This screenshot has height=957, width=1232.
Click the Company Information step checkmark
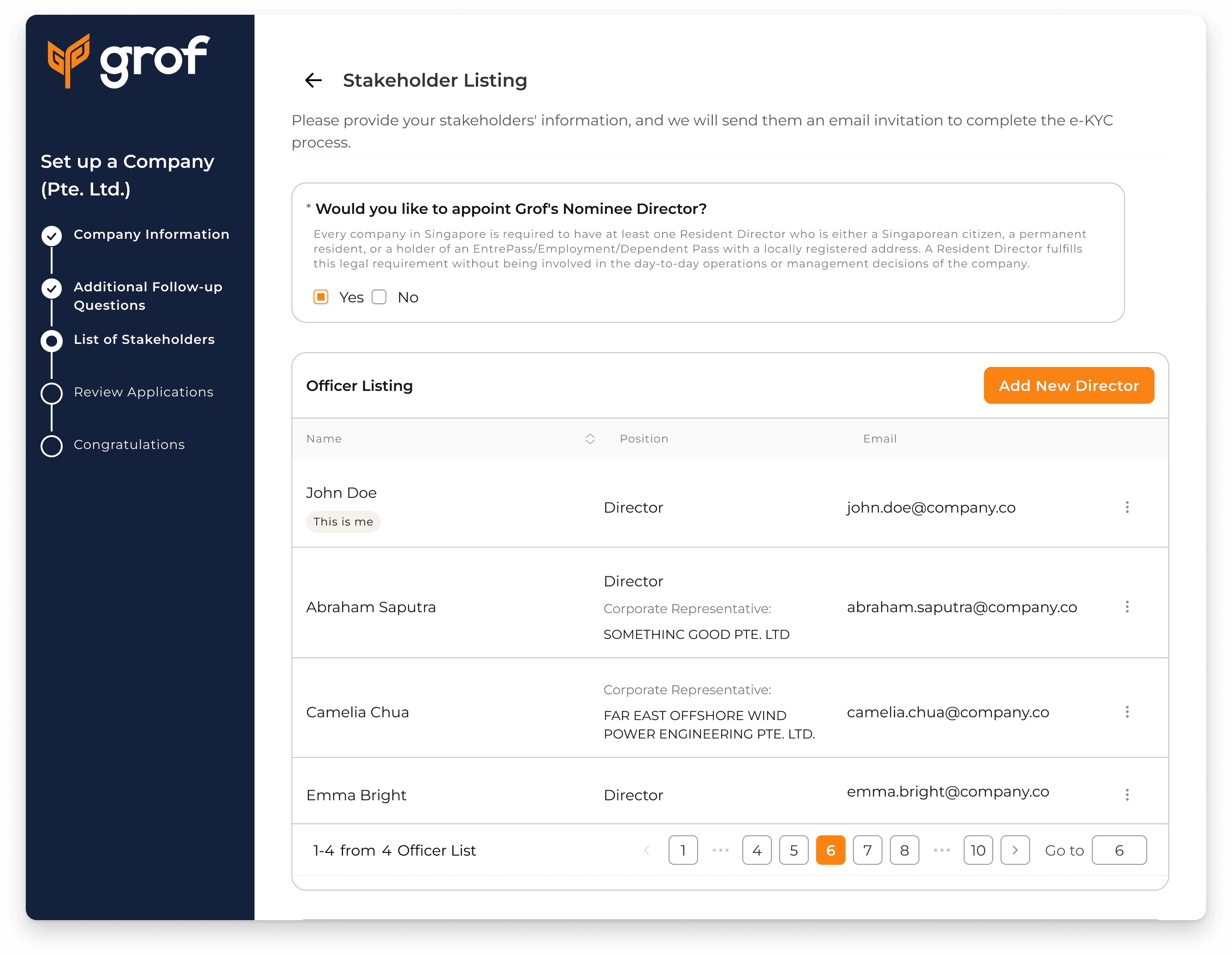click(x=51, y=235)
